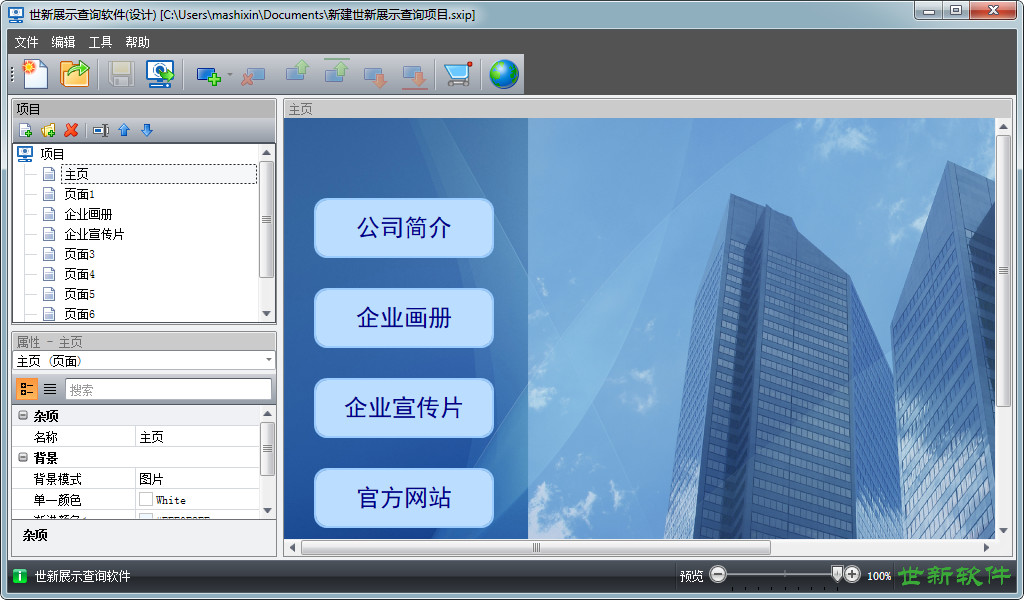Create a new project with the toolbar icon
The height and width of the screenshot is (600, 1024).
tap(35, 74)
